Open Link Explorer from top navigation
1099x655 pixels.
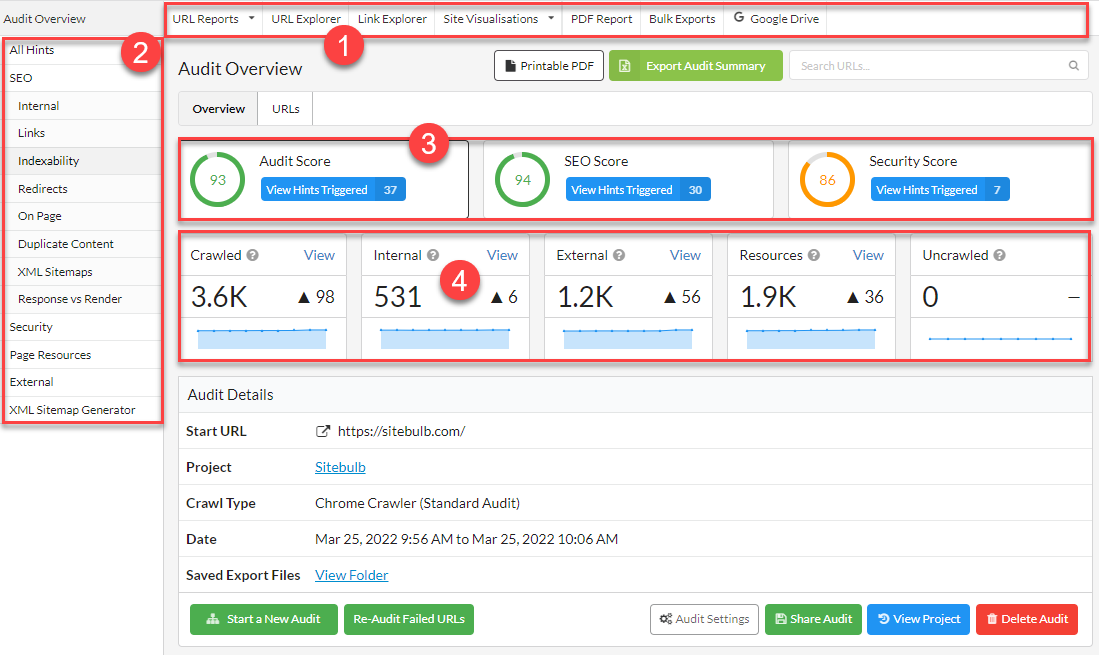coord(392,19)
